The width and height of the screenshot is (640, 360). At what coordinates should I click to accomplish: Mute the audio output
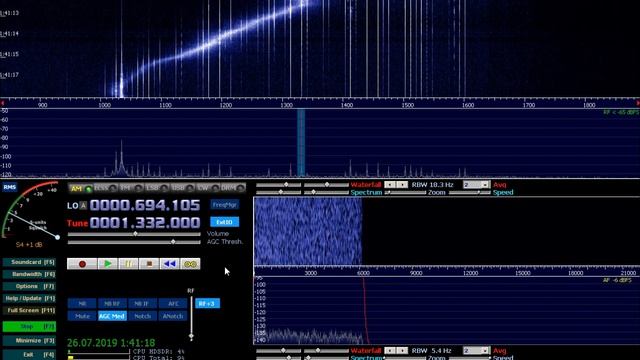click(82, 316)
